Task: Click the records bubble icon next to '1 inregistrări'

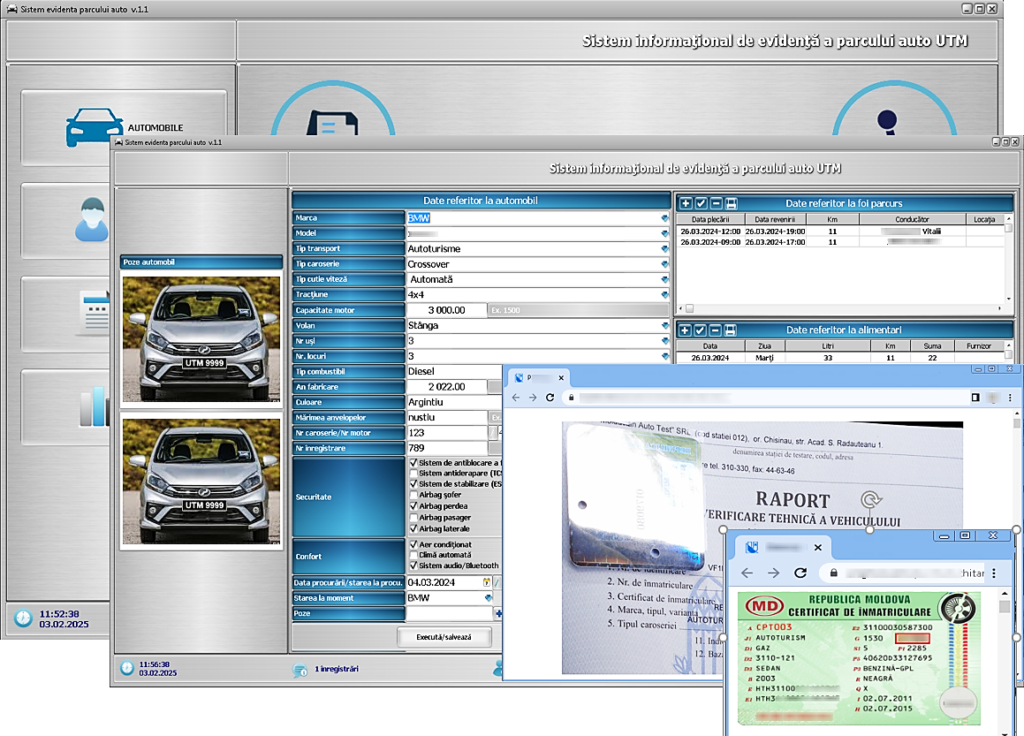Action: [x=300, y=669]
